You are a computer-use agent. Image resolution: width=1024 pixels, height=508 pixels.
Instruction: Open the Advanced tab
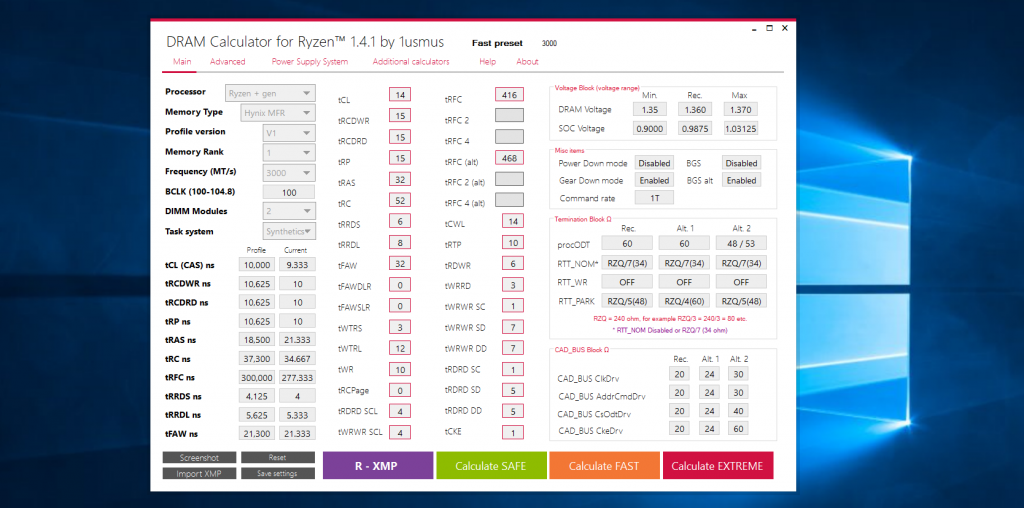pos(227,61)
